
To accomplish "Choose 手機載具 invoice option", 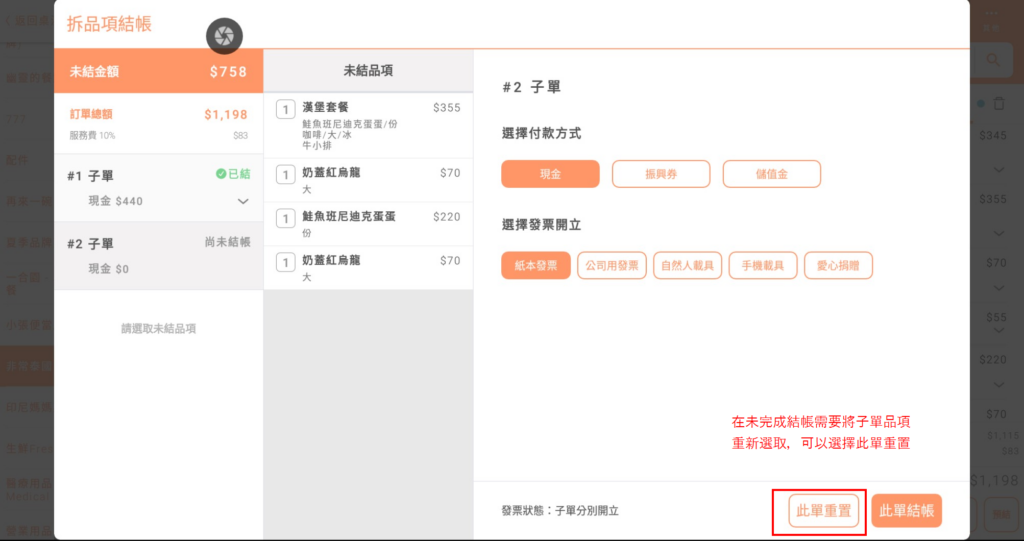I will pyautogui.click(x=763, y=265).
